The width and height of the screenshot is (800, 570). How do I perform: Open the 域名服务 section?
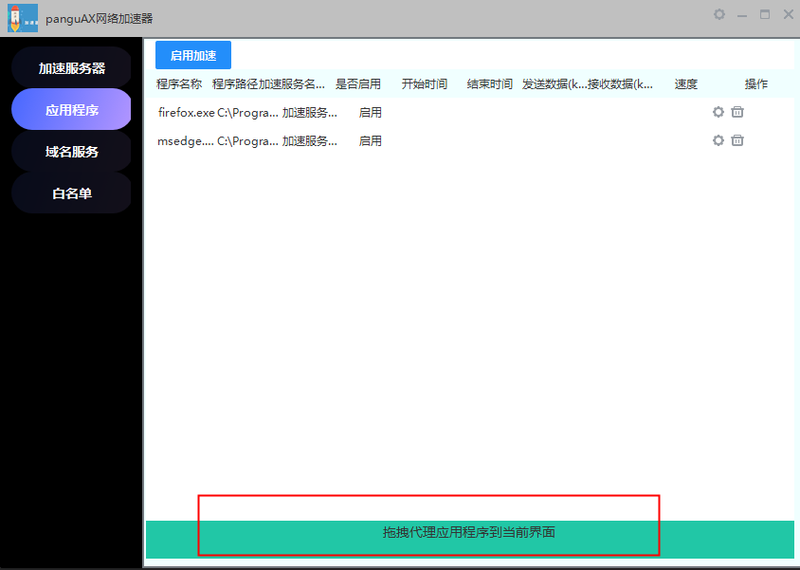coord(71,152)
